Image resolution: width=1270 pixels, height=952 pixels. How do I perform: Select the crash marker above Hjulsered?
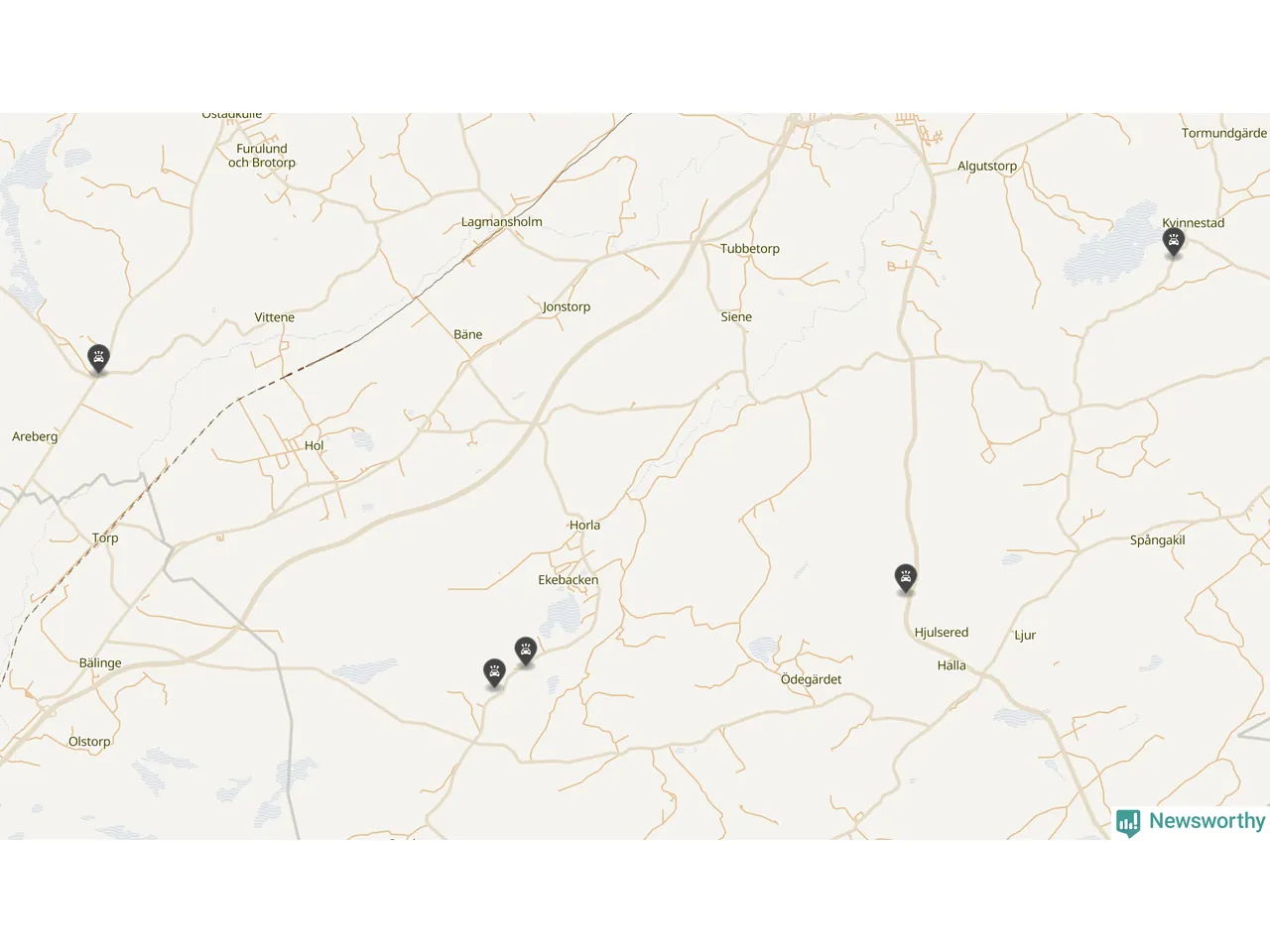pos(906,578)
